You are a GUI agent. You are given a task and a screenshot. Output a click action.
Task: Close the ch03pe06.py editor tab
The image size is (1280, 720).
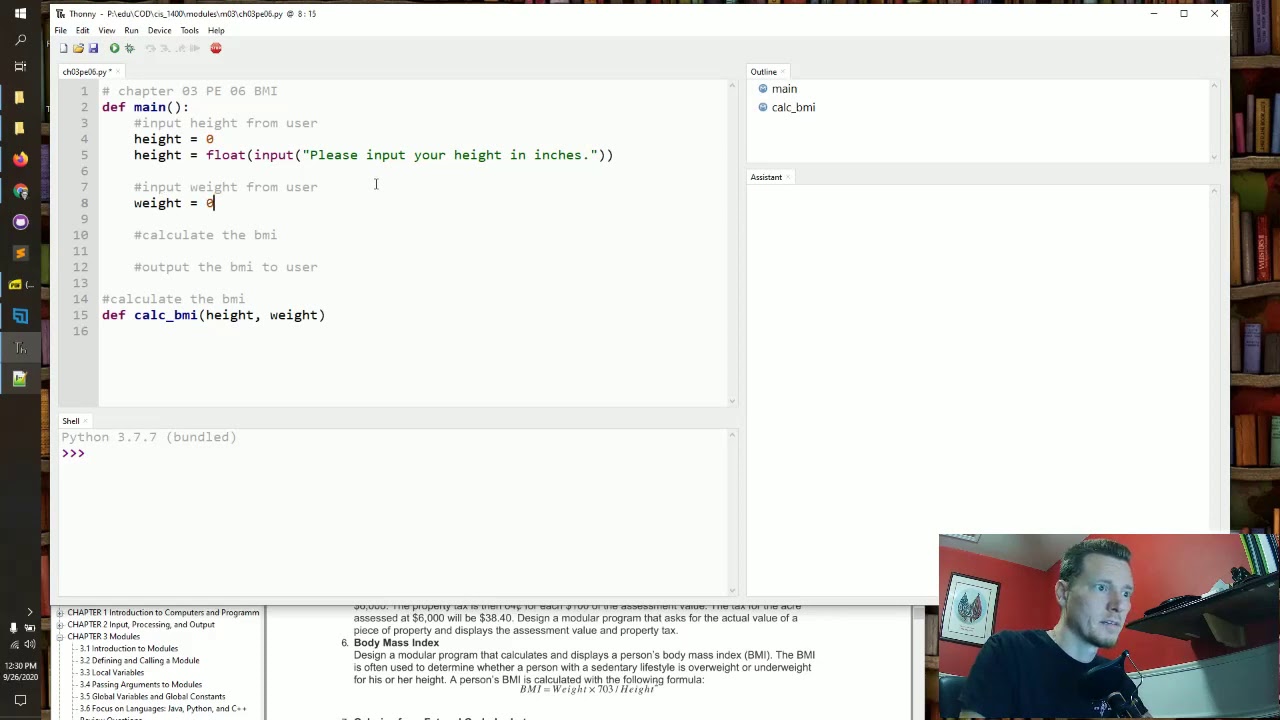(x=117, y=72)
